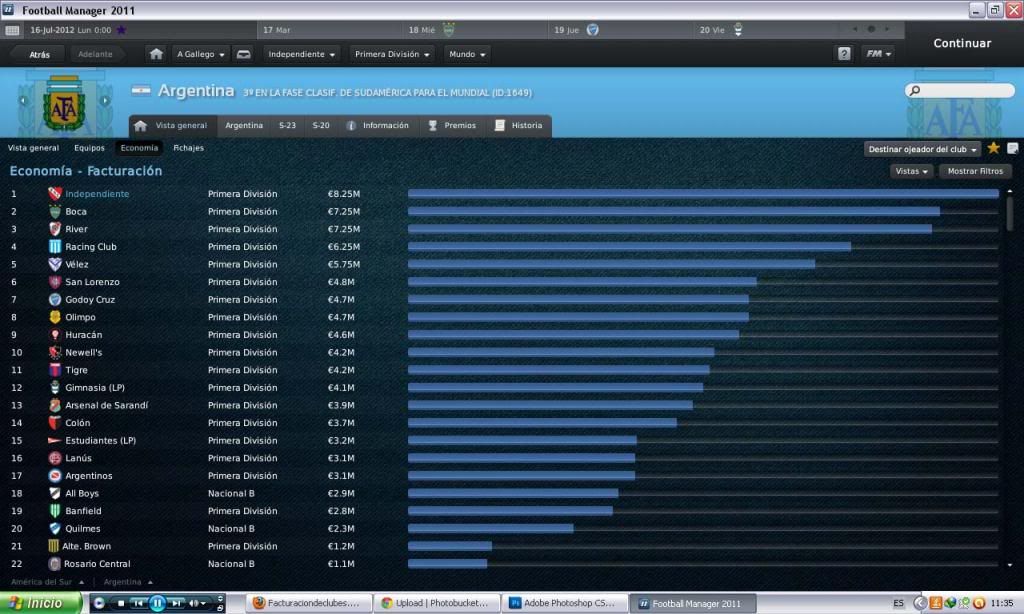Click the Facturaciondeclubes taskbar item

pos(309,603)
